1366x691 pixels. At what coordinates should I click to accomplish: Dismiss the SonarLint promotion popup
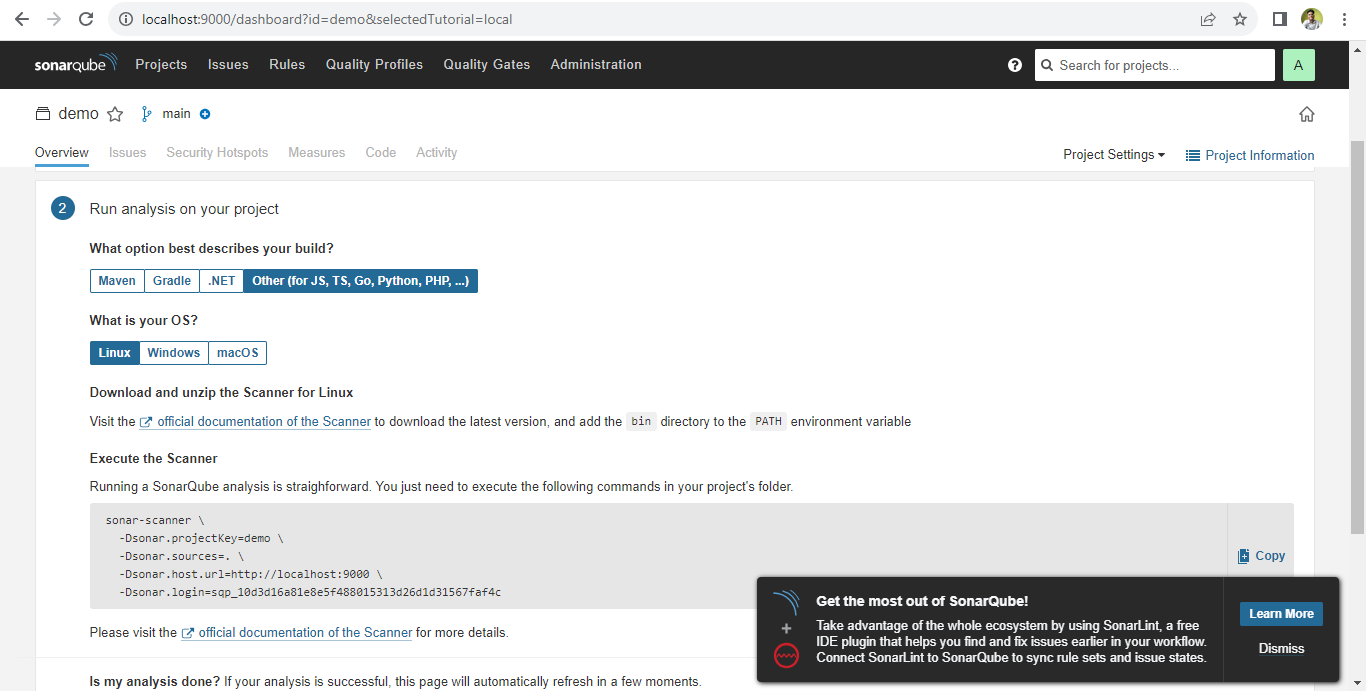pos(1281,648)
